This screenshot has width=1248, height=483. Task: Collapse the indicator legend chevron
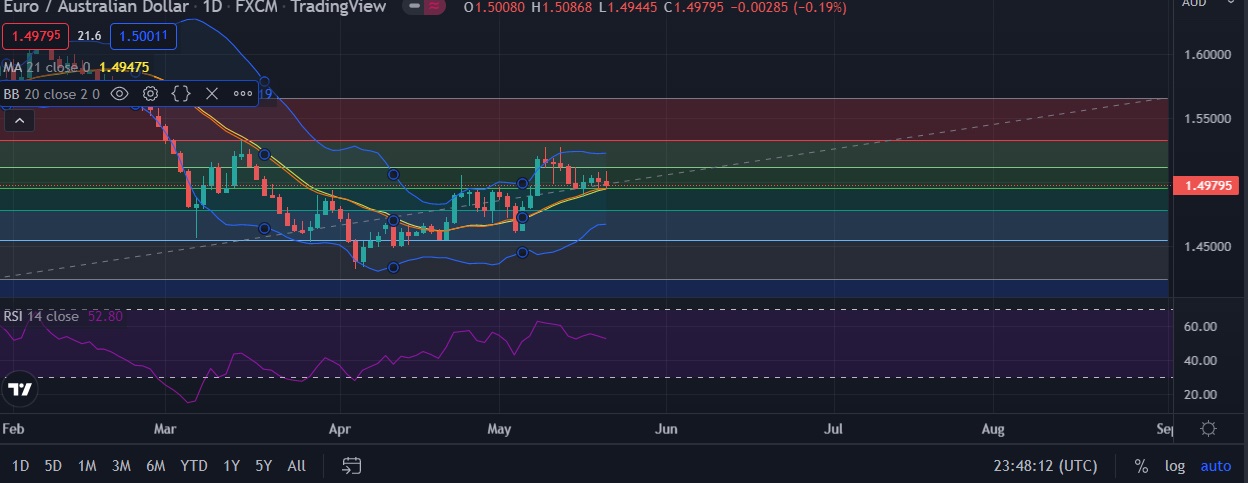18,121
